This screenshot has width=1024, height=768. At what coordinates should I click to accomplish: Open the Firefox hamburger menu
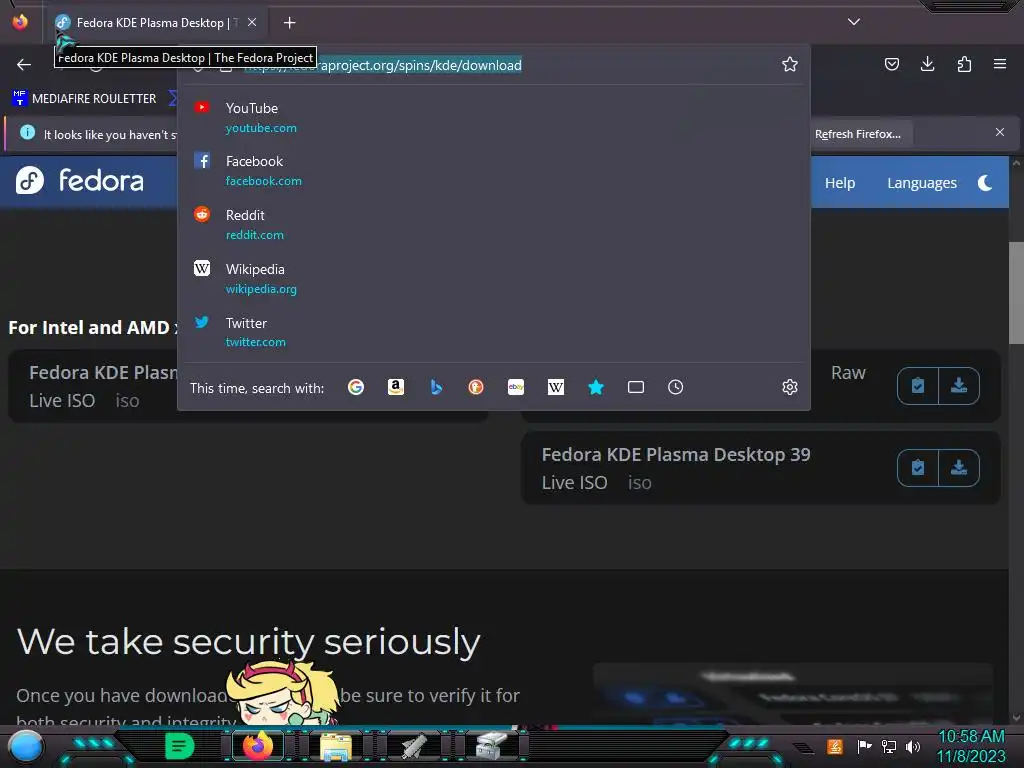[x=1000, y=64]
